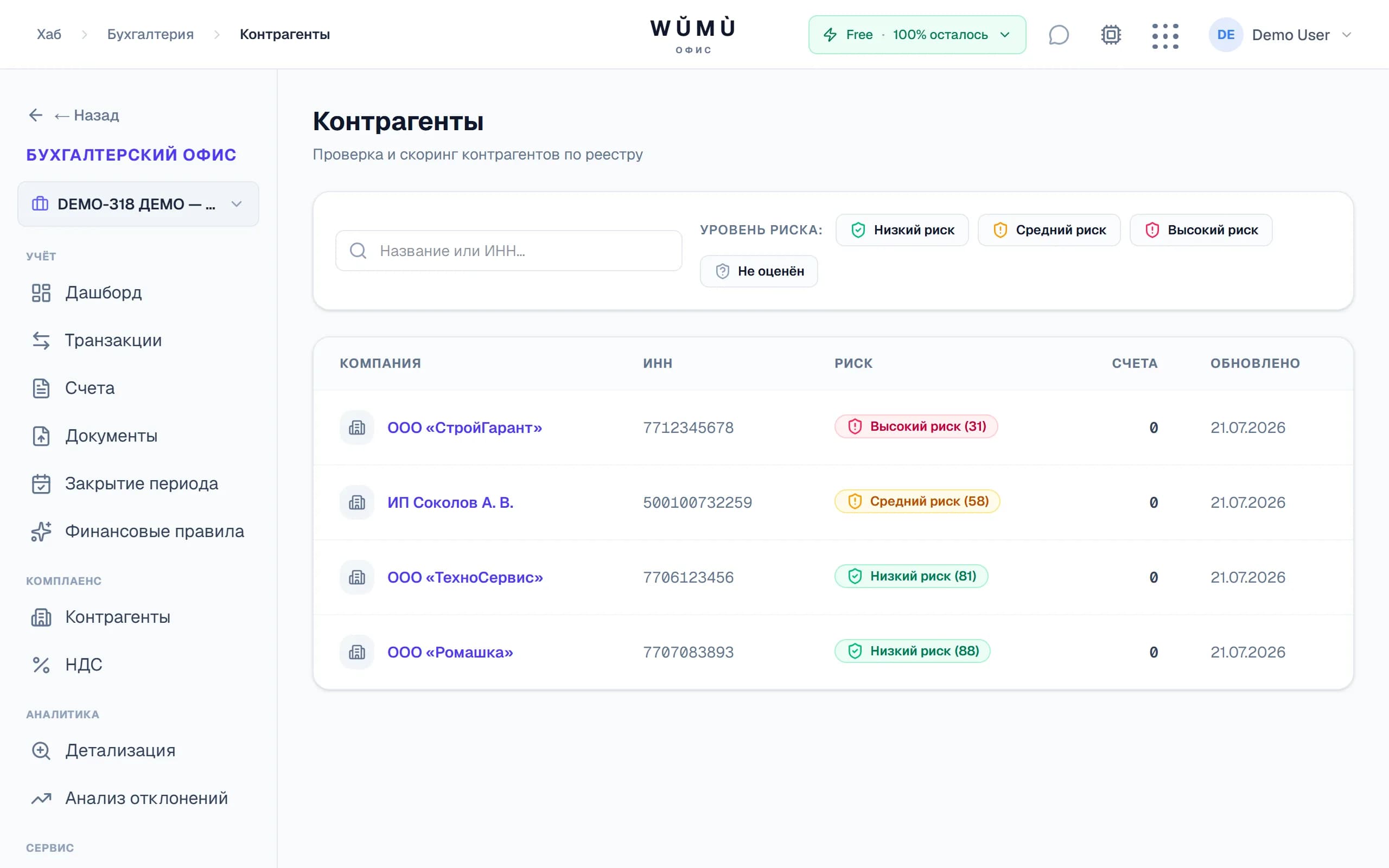Click building icon beside ООО «Ромашка»
This screenshot has height=868, width=1389.
pos(357,652)
